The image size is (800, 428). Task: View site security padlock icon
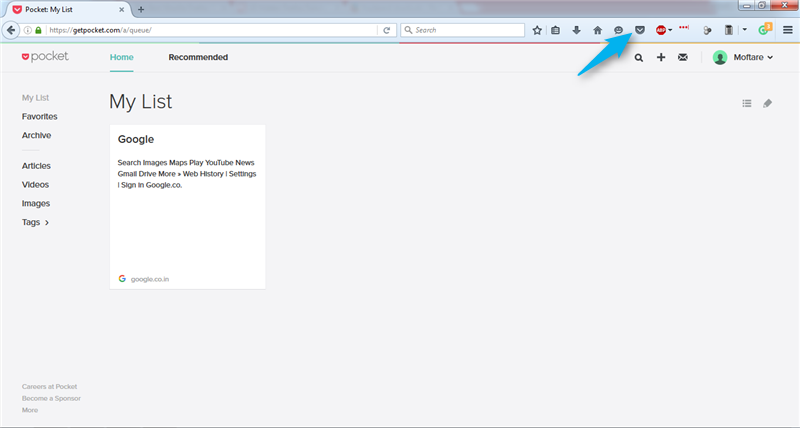[38, 30]
